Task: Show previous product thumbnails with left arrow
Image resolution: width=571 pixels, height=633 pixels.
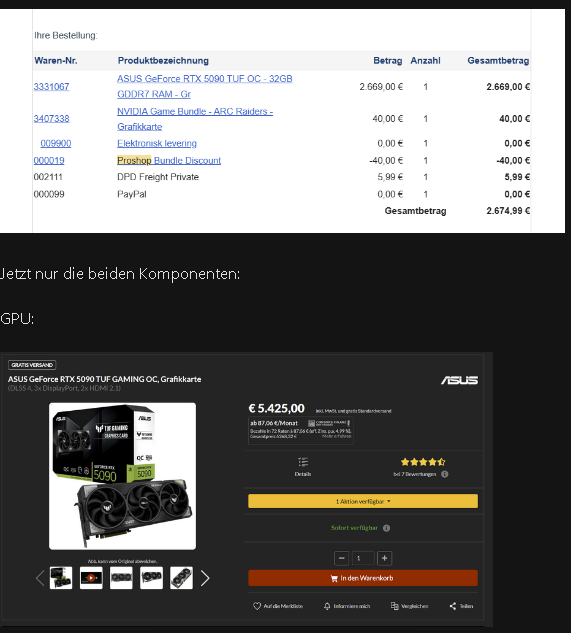Action: [x=40, y=578]
